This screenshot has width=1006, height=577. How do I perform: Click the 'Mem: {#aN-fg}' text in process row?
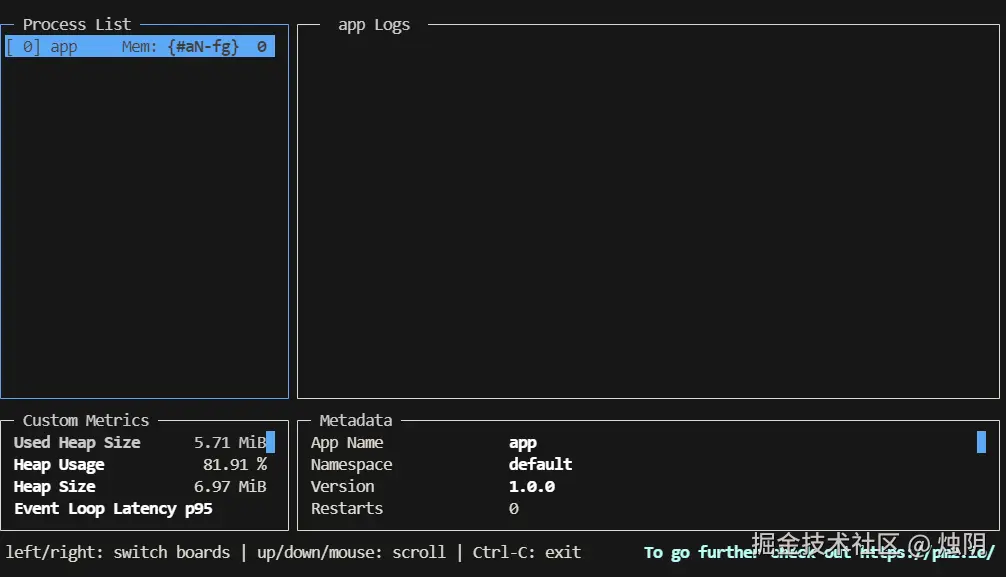[x=180, y=47]
